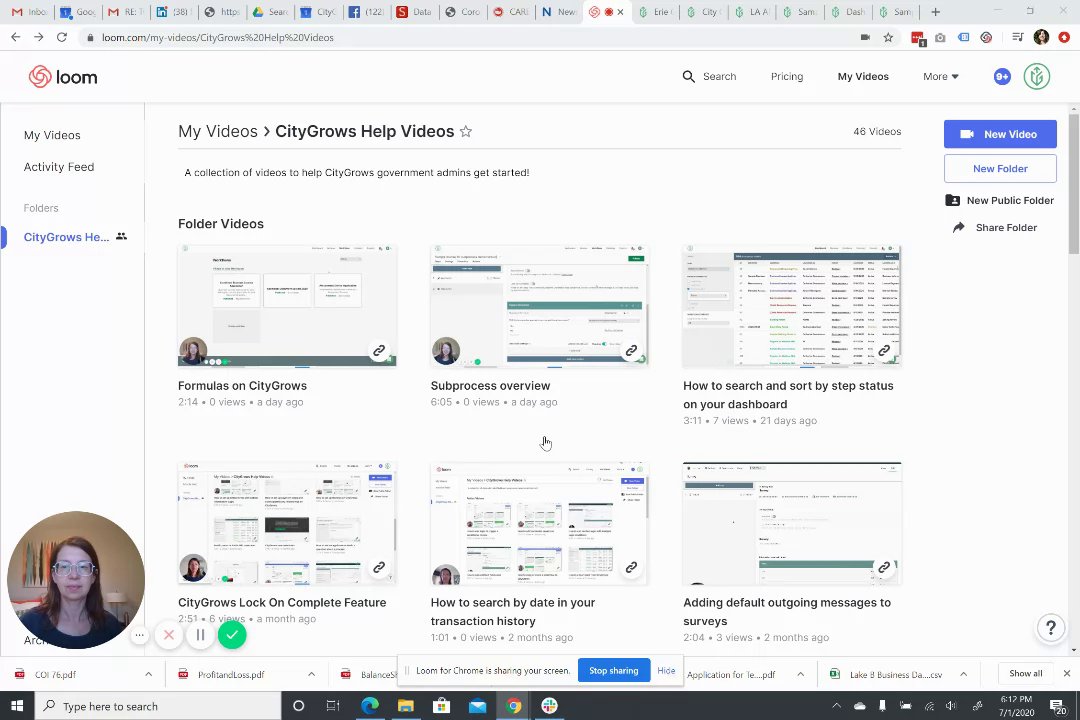Image resolution: width=1080 pixels, height=720 pixels.
Task: Click Show all downloads
Action: click(x=1026, y=674)
